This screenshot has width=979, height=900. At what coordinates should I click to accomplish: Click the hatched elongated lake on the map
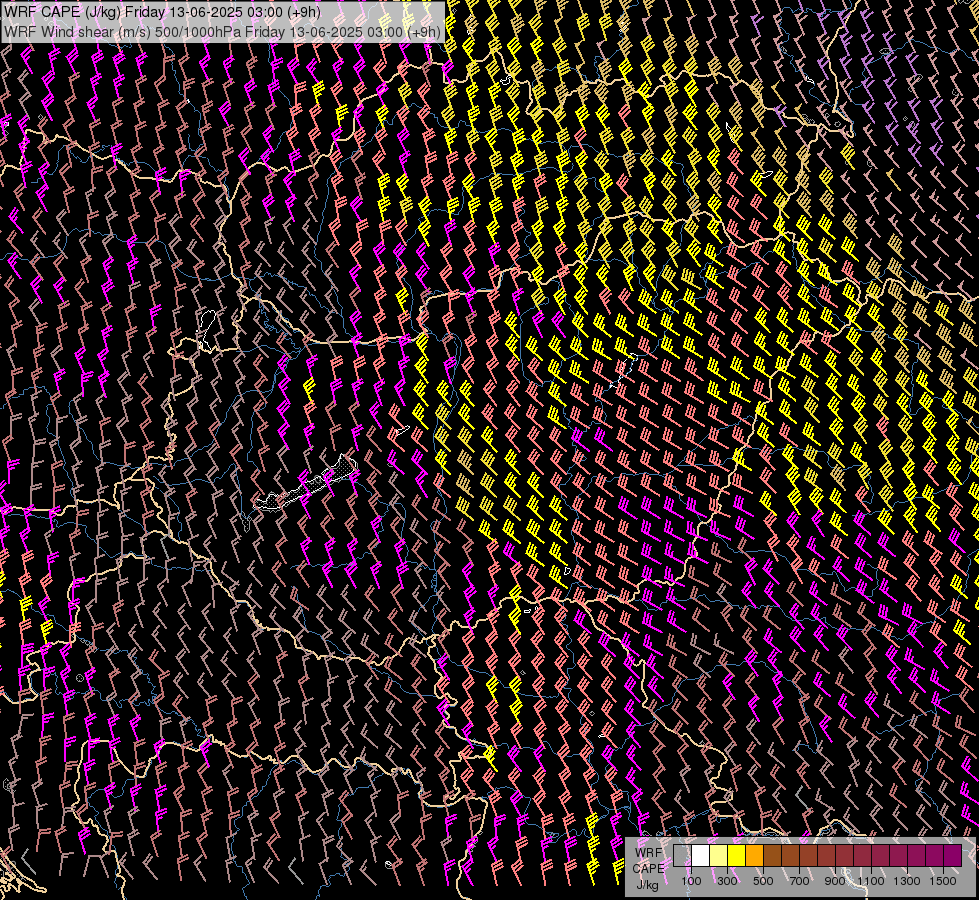[306, 483]
